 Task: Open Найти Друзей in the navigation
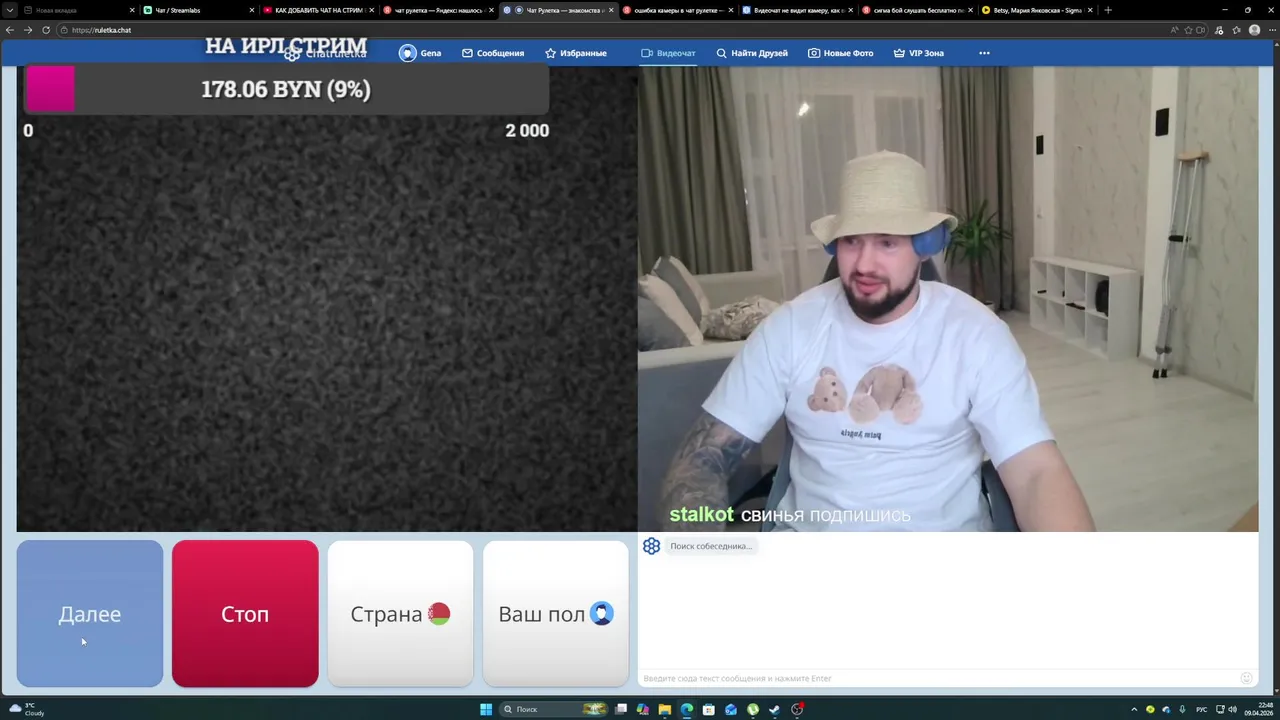pyautogui.click(x=752, y=53)
